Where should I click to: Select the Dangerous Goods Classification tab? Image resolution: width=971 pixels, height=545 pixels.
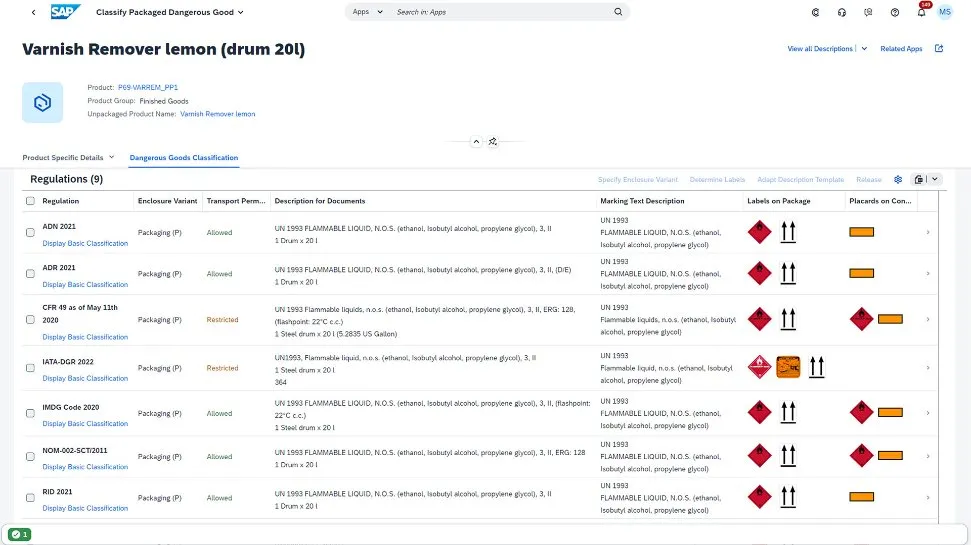(183, 158)
